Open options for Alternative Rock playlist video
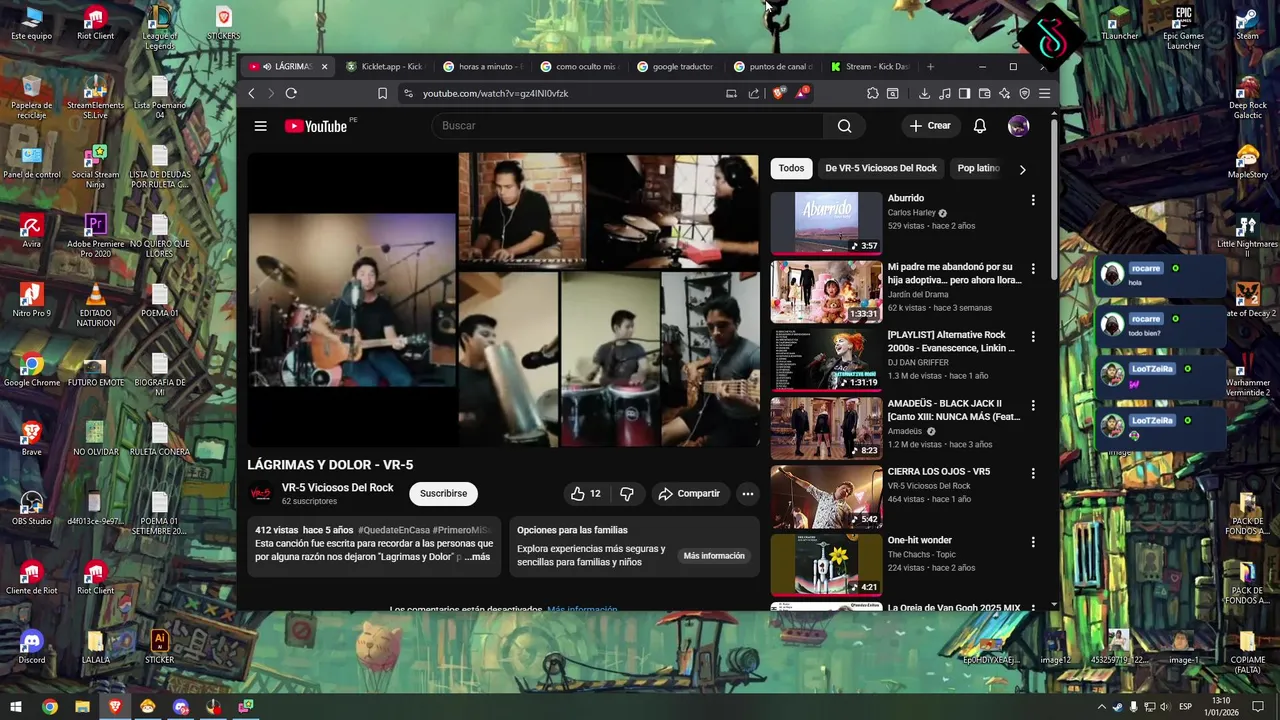Screen dimensions: 1280x720 point(1033,337)
